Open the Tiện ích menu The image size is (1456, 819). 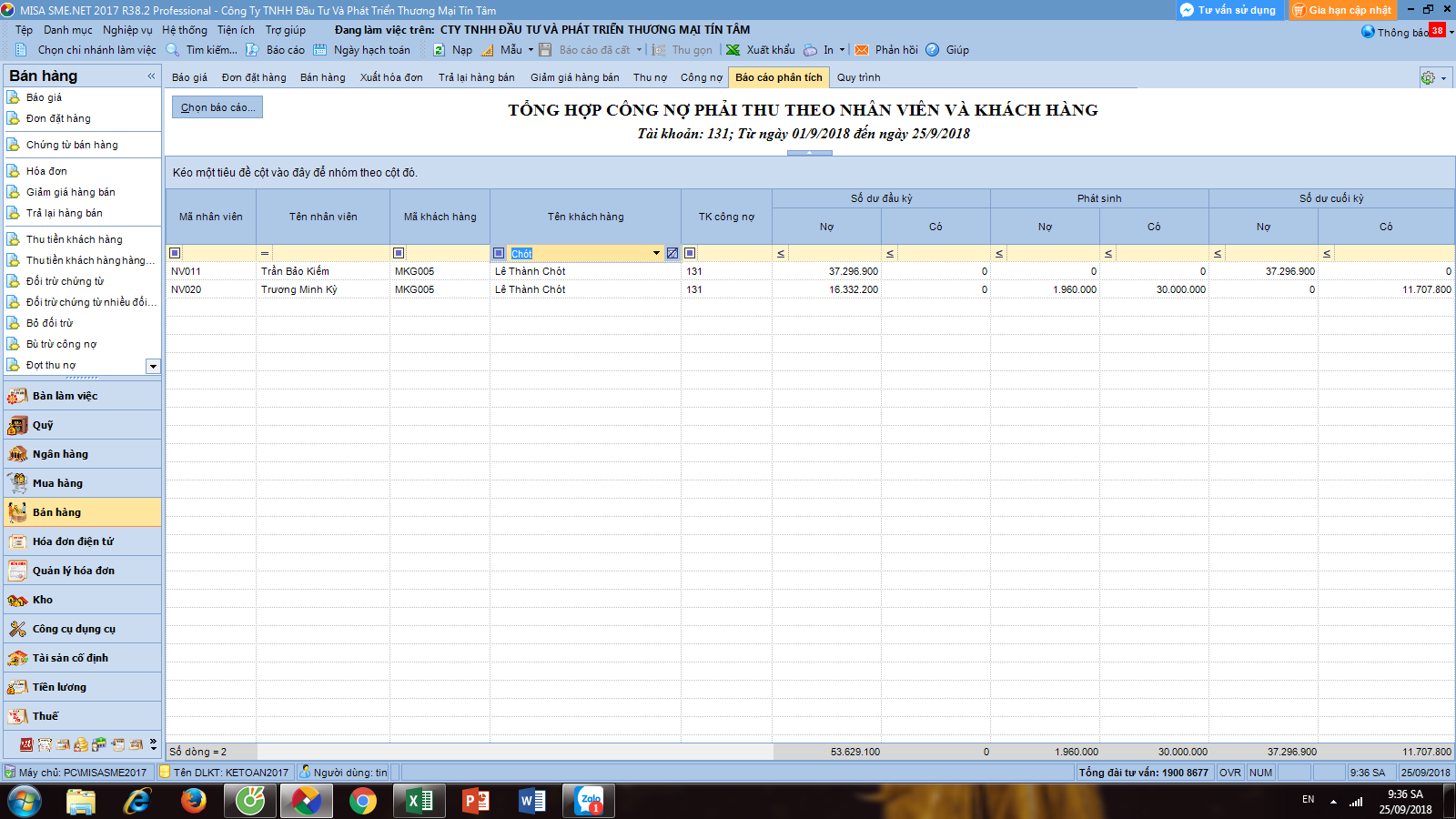click(x=236, y=30)
